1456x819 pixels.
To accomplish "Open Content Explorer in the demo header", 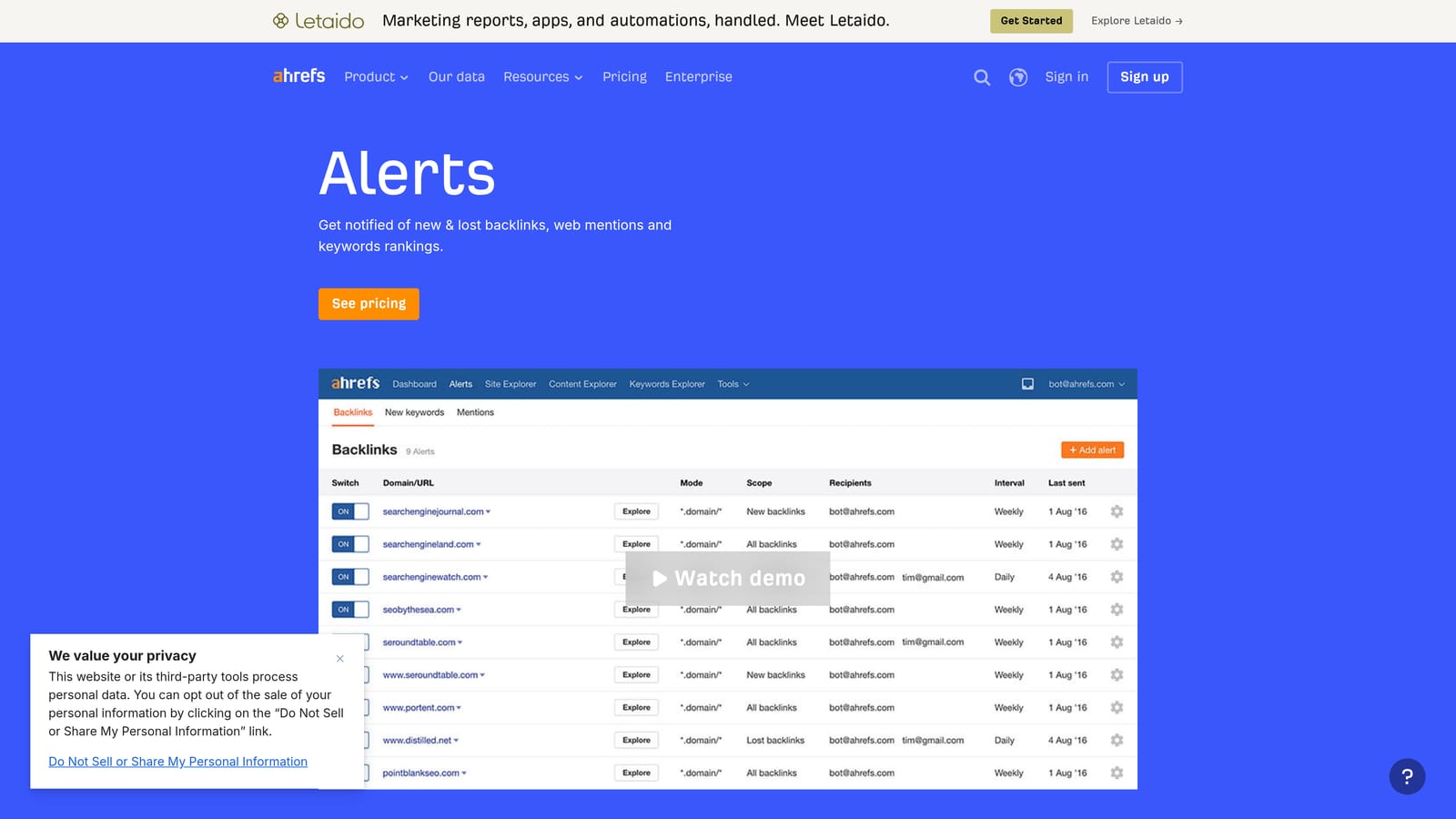I will click(x=582, y=384).
